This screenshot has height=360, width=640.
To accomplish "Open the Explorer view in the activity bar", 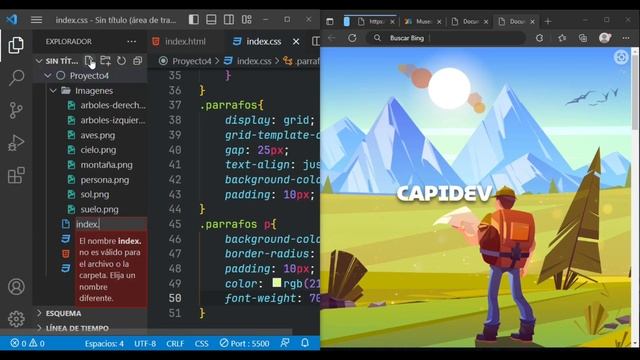I will point(16,45).
